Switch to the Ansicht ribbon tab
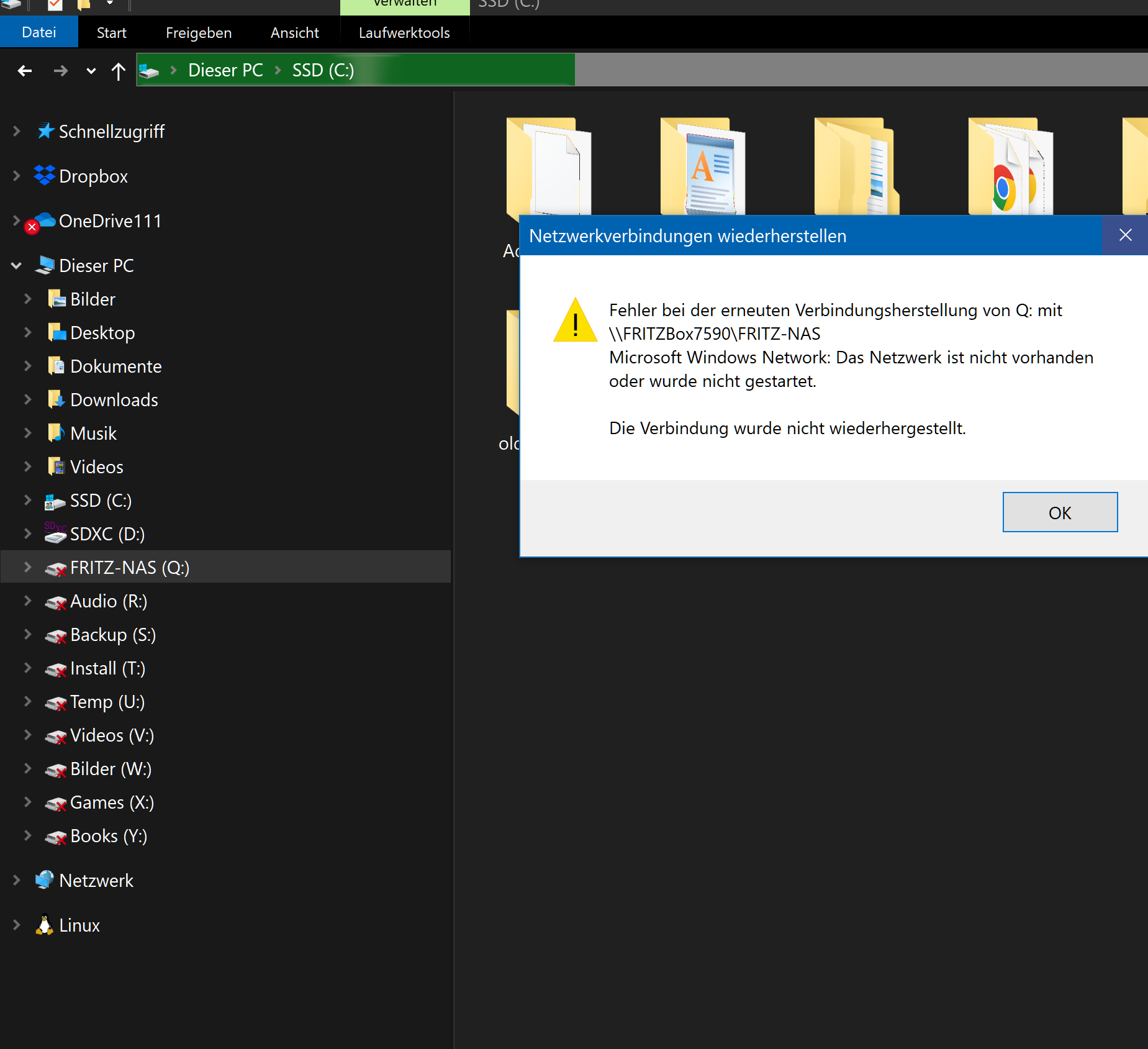Image resolution: width=1148 pixels, height=1049 pixels. tap(295, 32)
